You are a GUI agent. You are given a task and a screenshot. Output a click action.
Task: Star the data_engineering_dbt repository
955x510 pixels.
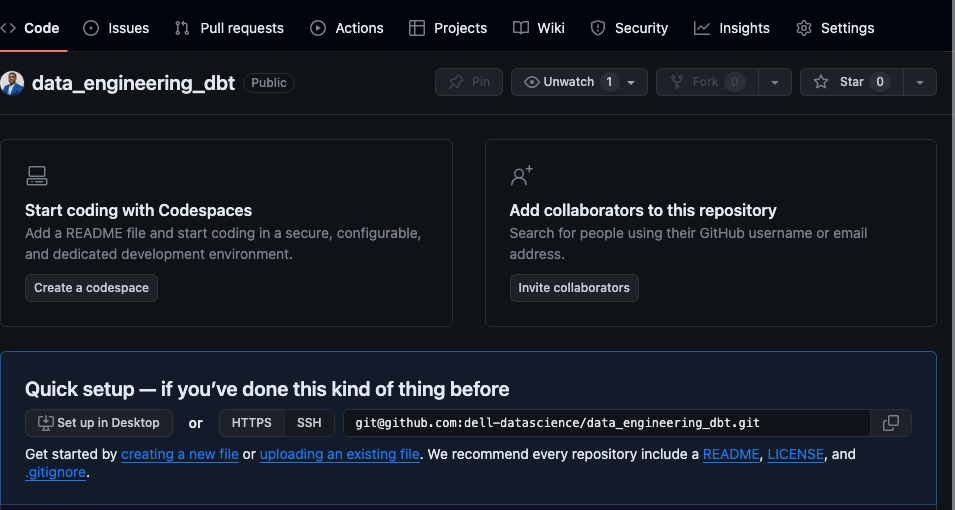[851, 82]
